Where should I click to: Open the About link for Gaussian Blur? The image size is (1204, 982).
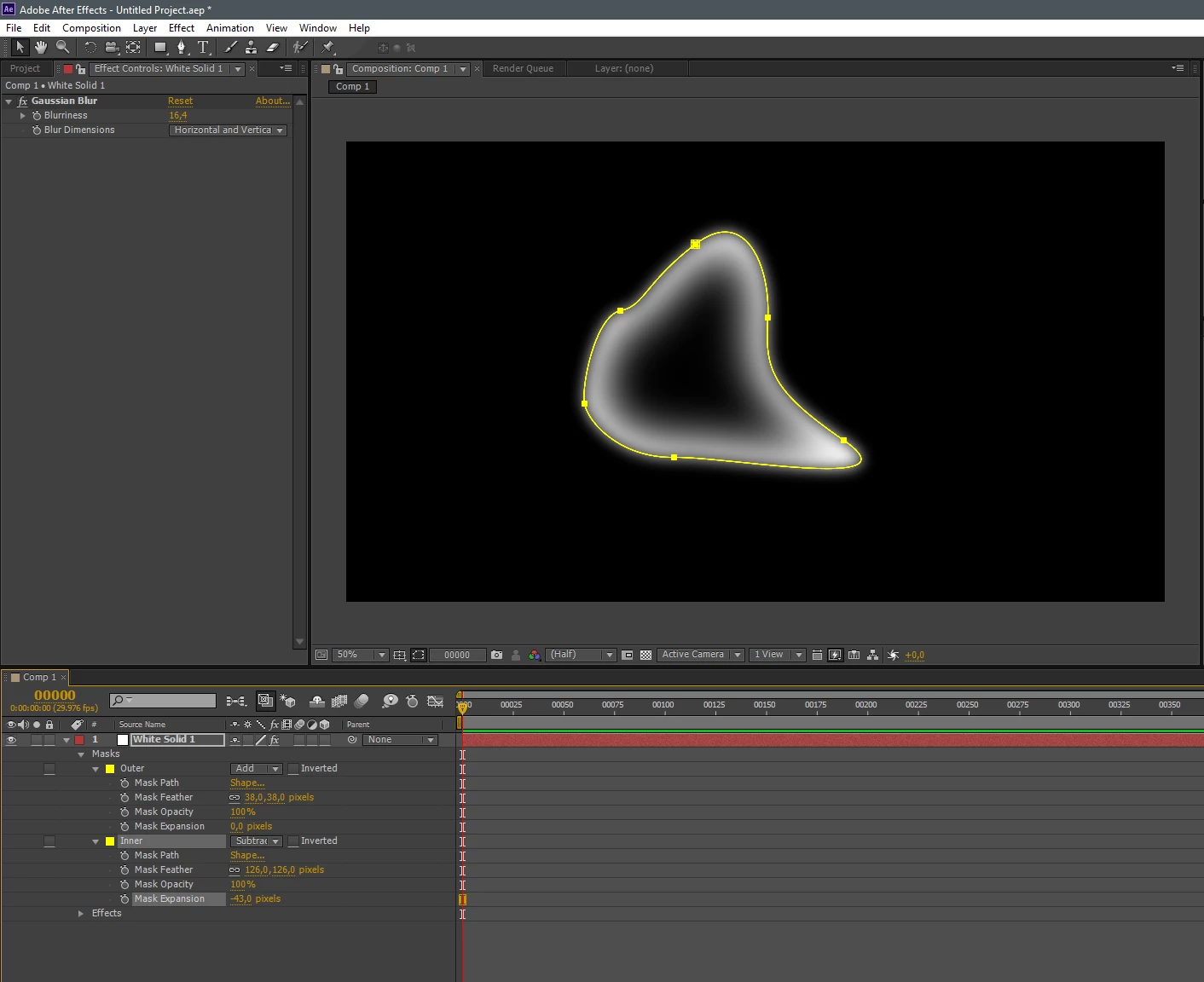tap(273, 101)
